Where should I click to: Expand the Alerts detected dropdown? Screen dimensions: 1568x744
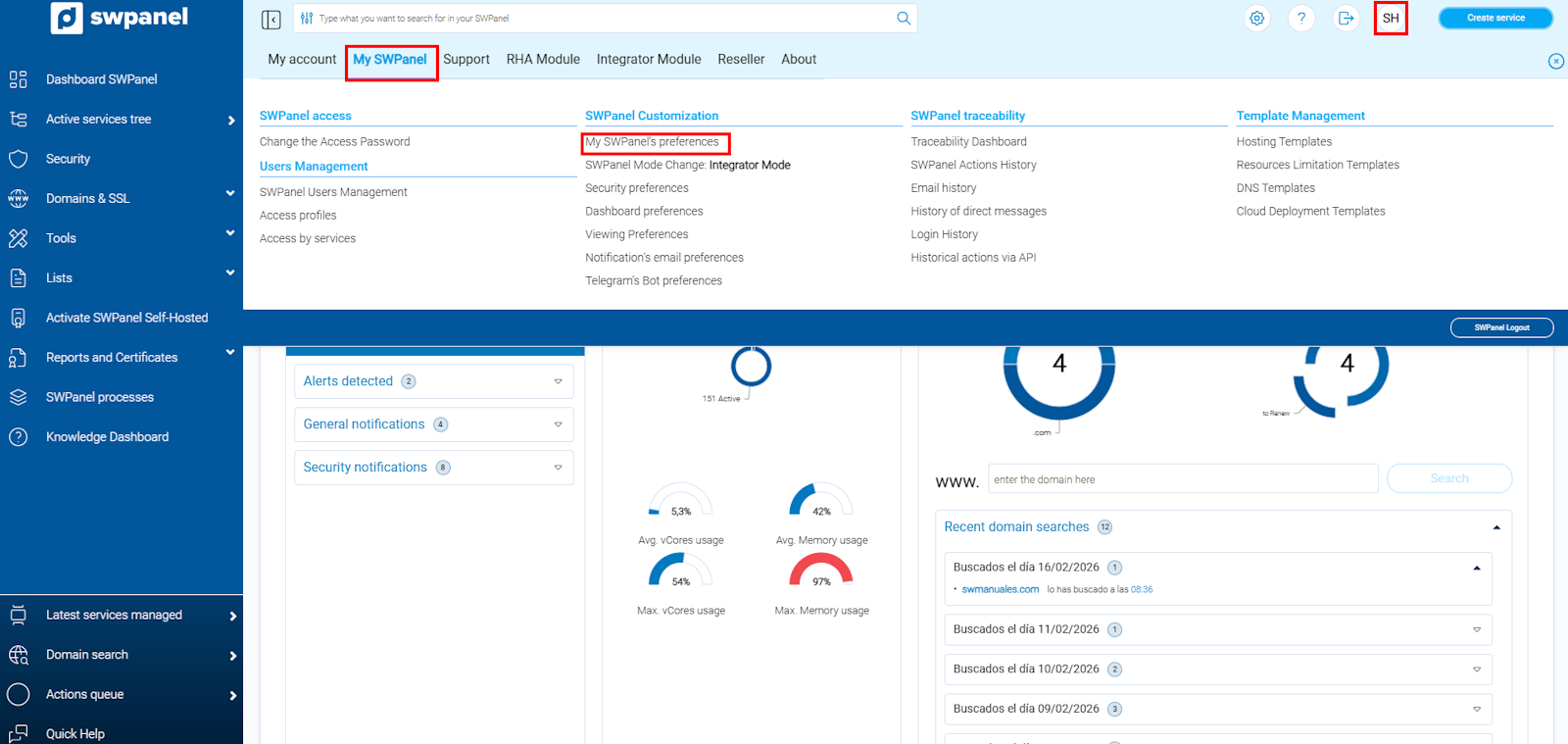(558, 381)
